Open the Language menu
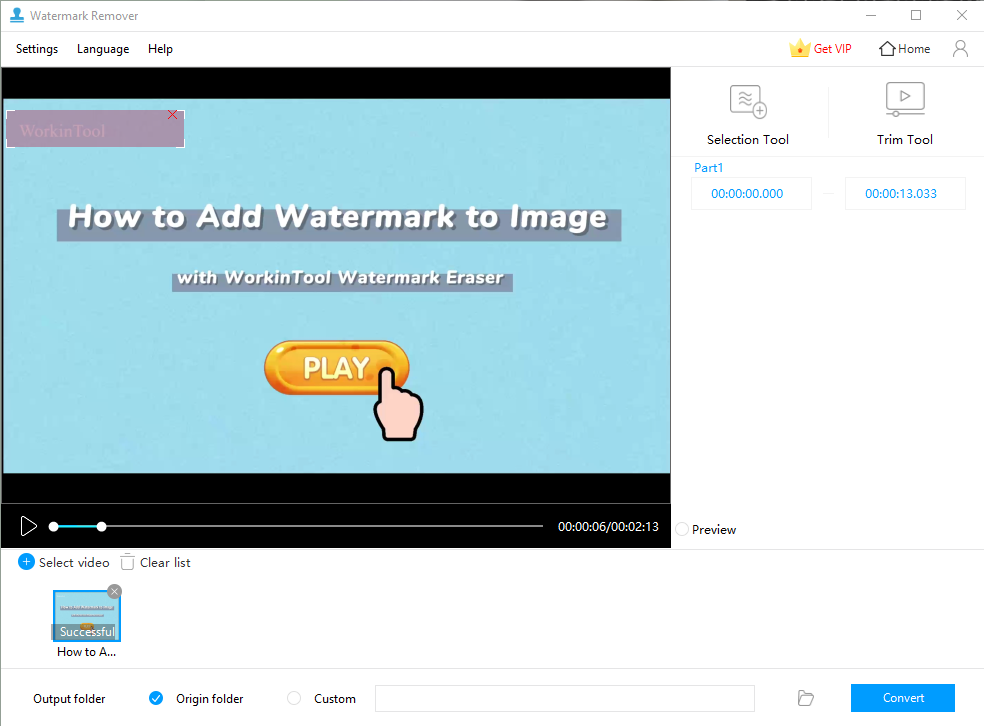This screenshot has height=726, width=984. [x=103, y=49]
